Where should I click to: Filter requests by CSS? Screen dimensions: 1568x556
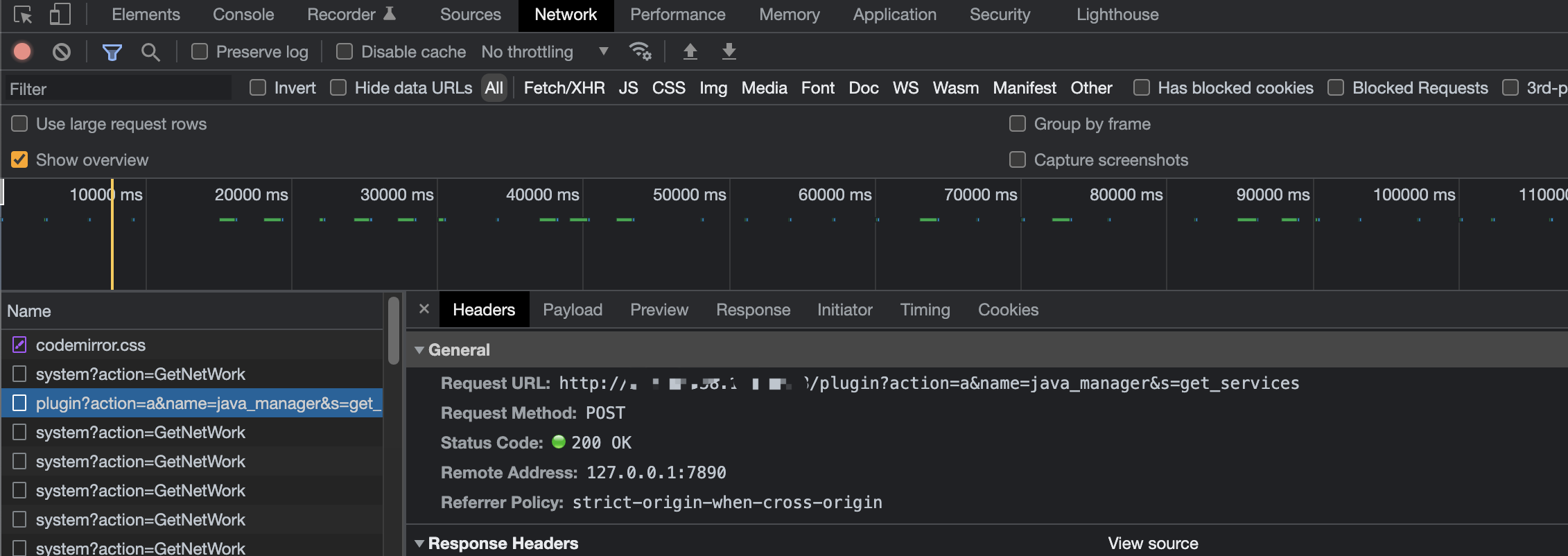coord(669,88)
